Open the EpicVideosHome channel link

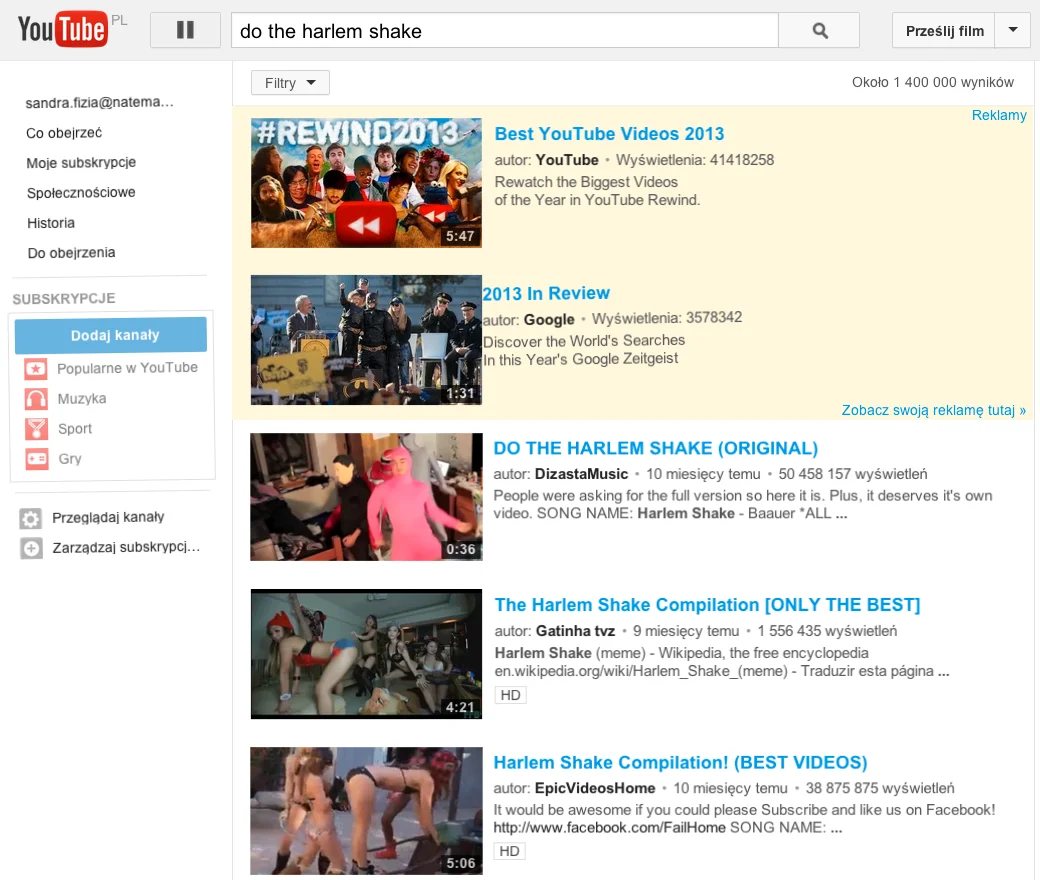pyautogui.click(x=594, y=788)
